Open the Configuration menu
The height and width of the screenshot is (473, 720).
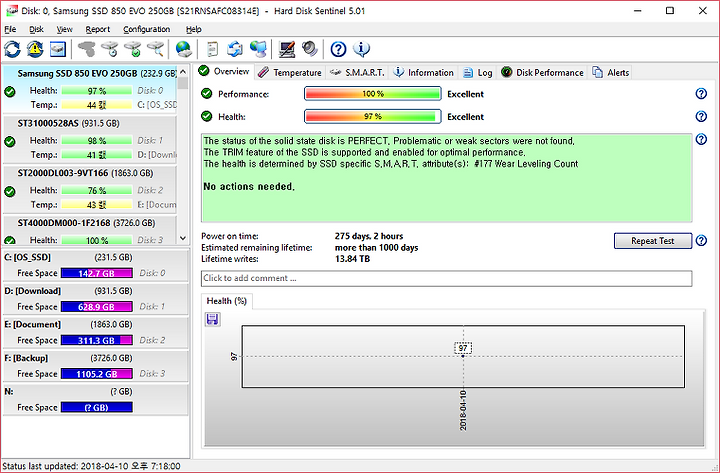click(x=146, y=29)
